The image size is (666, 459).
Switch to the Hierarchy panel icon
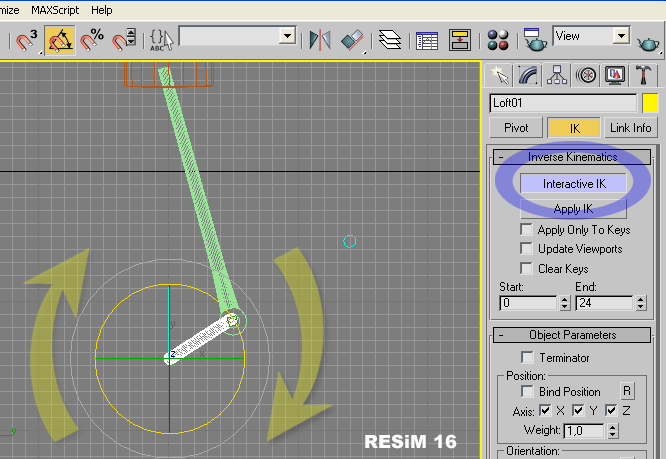pyautogui.click(x=559, y=76)
